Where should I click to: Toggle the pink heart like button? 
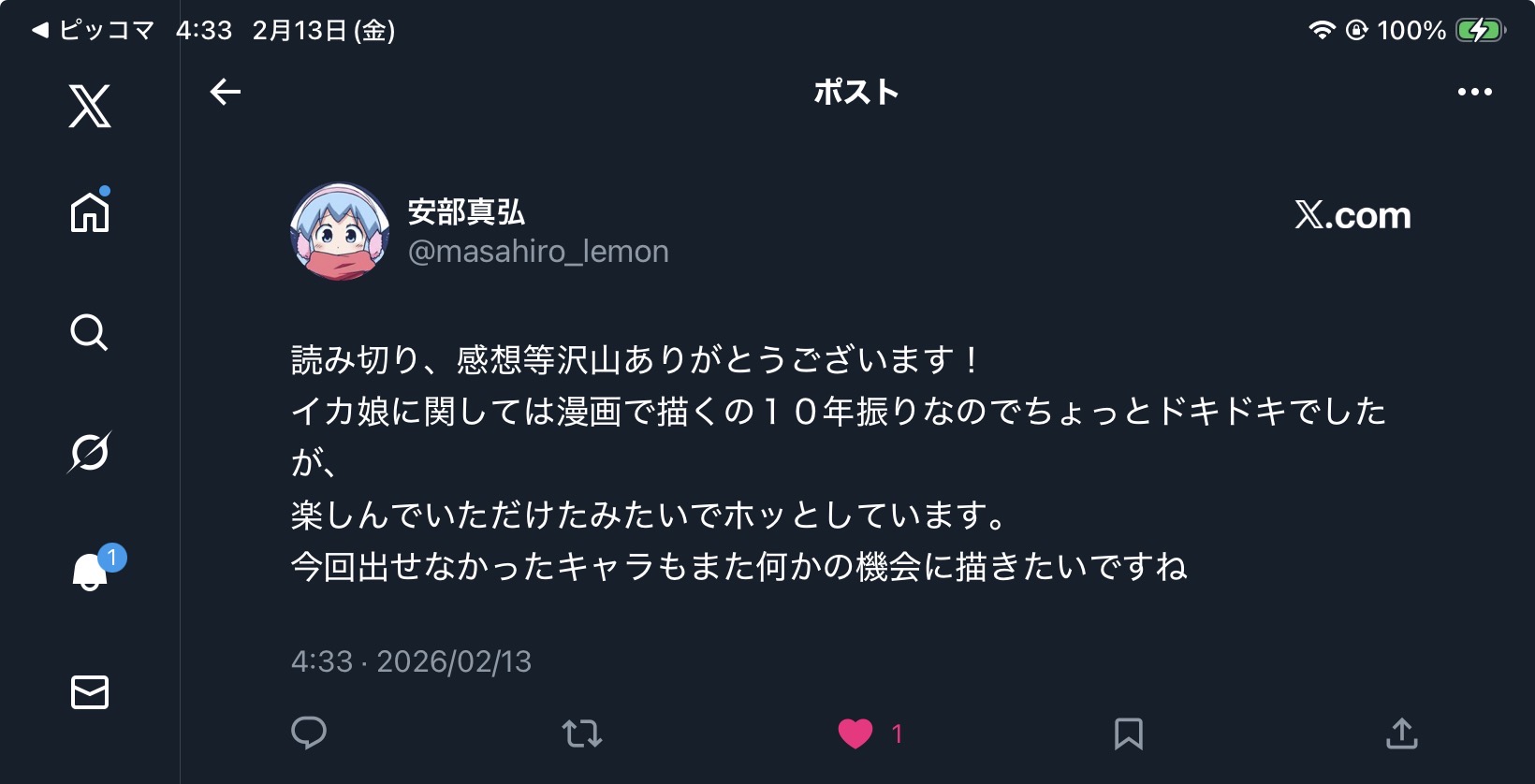click(x=855, y=733)
